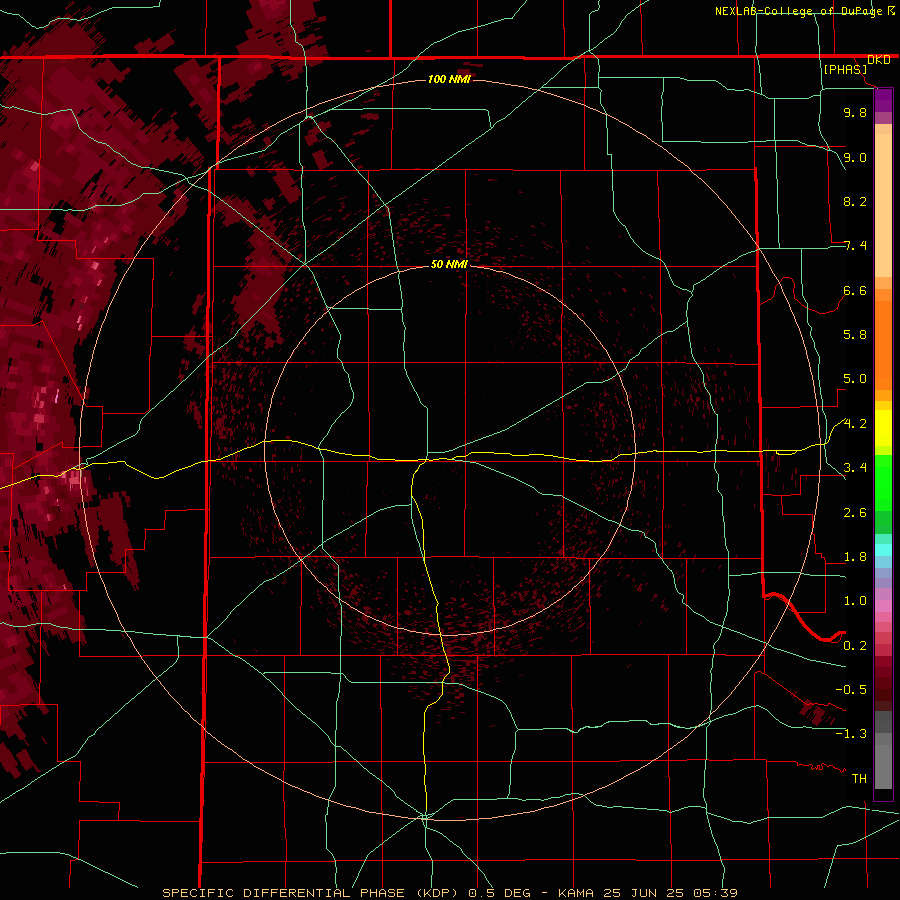The width and height of the screenshot is (900, 900).
Task: Click the 100 NMI range ring label
Action: coord(449,79)
